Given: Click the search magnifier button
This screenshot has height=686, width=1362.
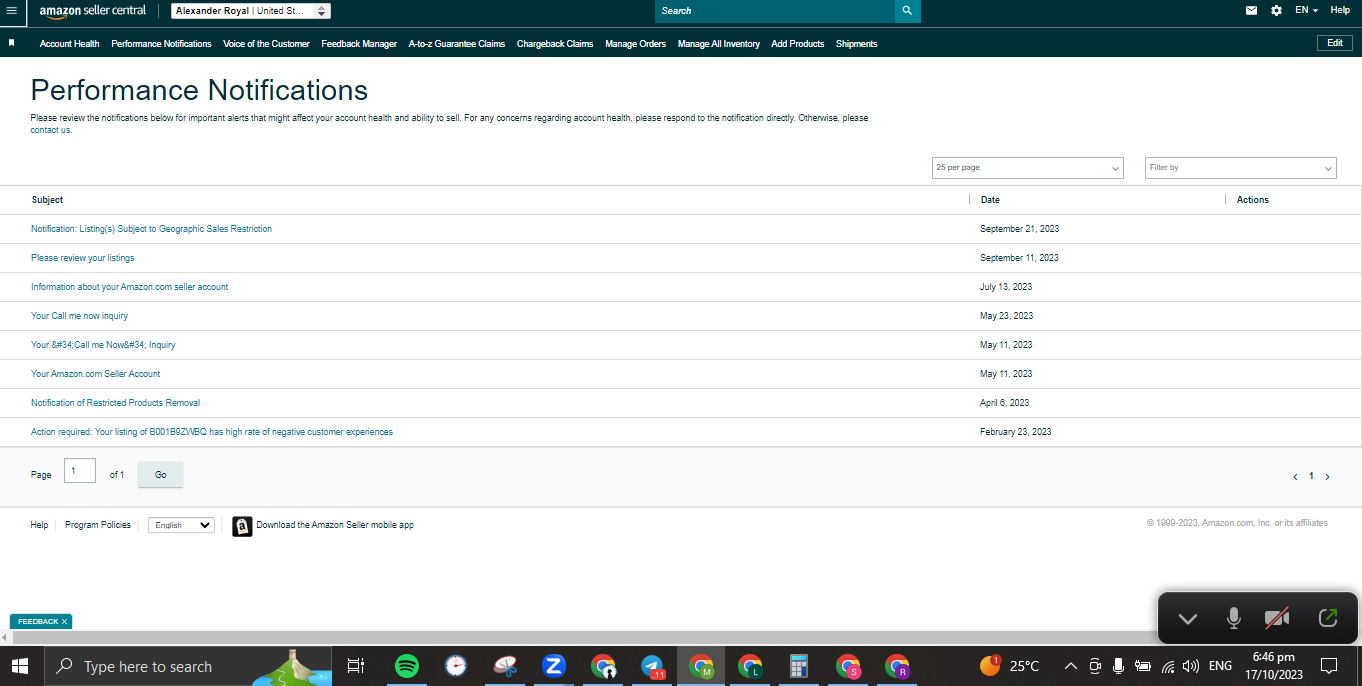Looking at the screenshot, I should pyautogui.click(x=907, y=11).
